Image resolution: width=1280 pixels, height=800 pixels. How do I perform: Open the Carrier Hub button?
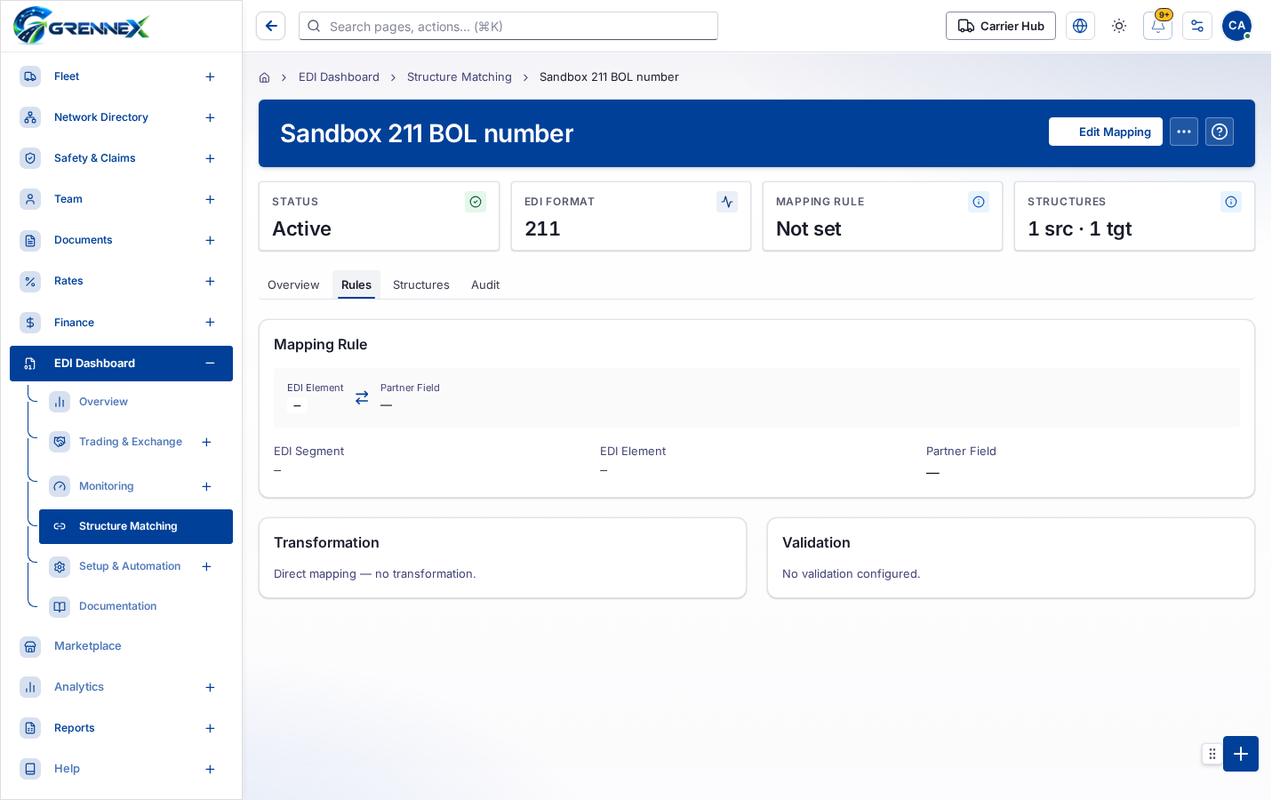pos(1001,26)
